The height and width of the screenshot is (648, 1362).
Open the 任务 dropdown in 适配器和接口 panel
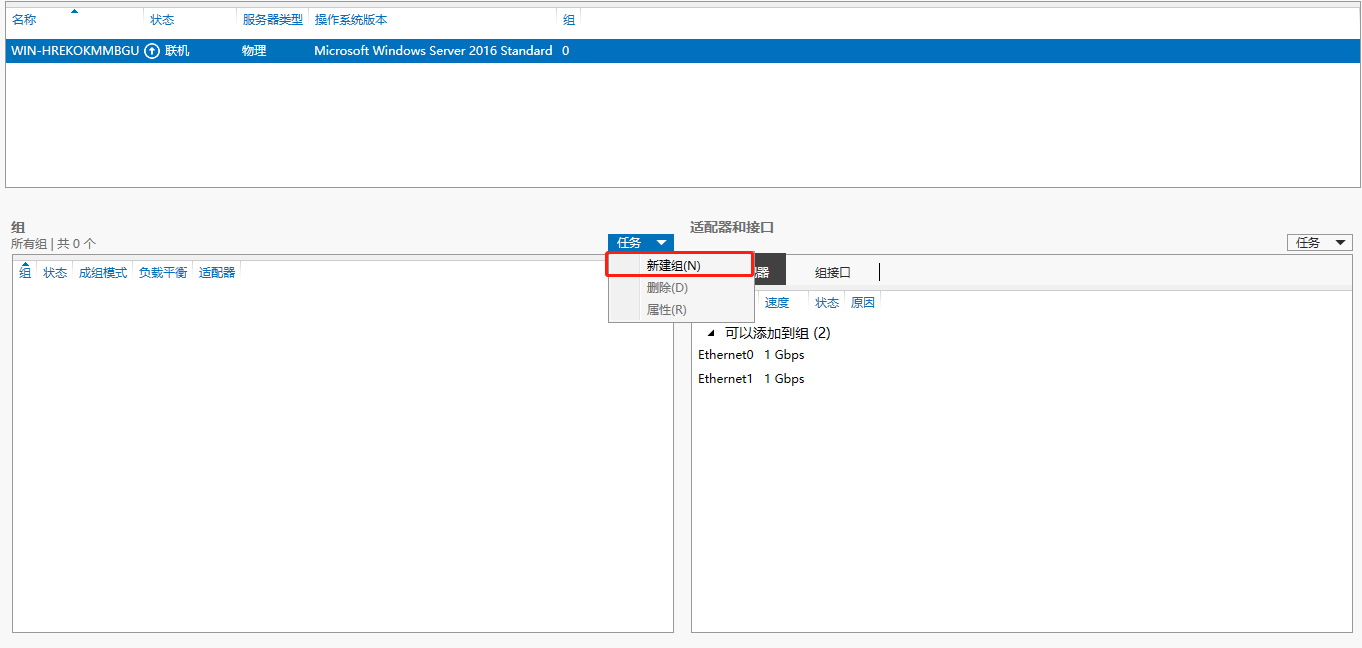pos(1319,243)
